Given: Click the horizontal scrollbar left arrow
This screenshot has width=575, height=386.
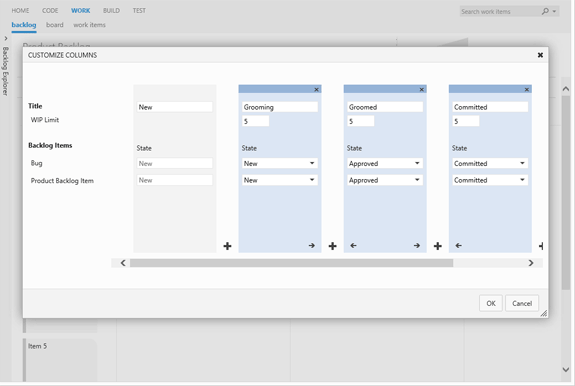Looking at the screenshot, I should point(123,263).
